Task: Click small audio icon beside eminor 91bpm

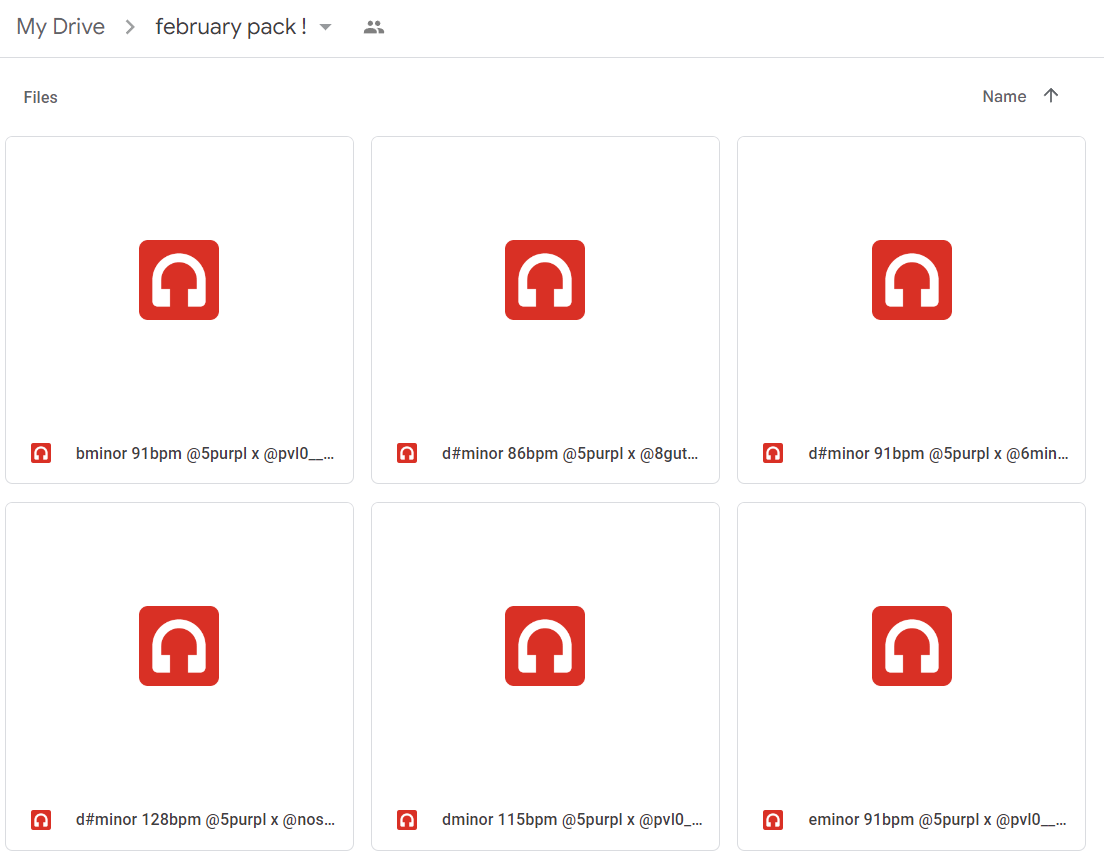Action: (x=773, y=820)
